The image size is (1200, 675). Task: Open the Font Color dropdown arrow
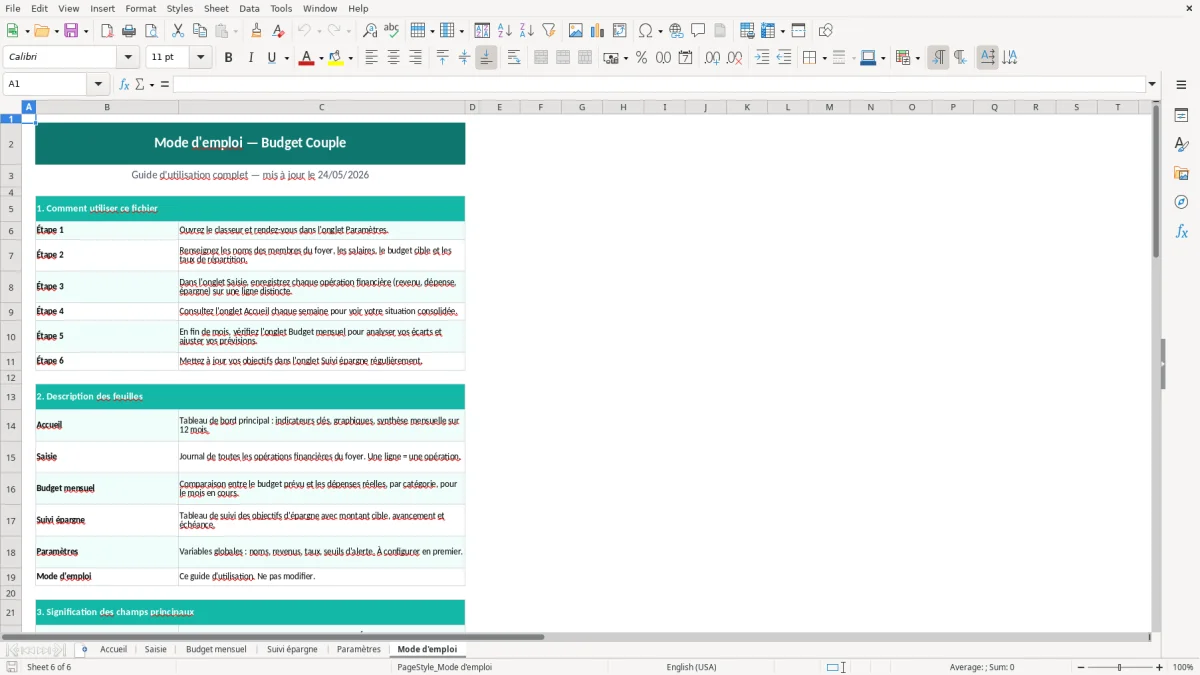click(x=319, y=58)
